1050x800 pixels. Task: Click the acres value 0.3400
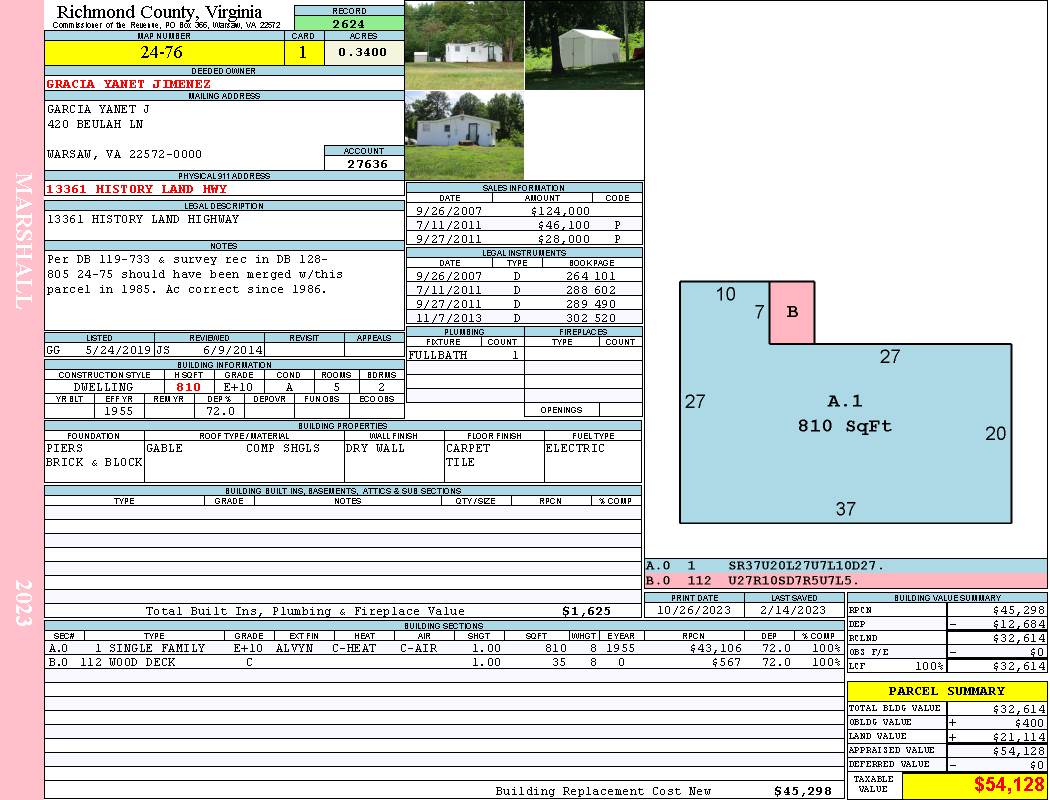click(363, 53)
